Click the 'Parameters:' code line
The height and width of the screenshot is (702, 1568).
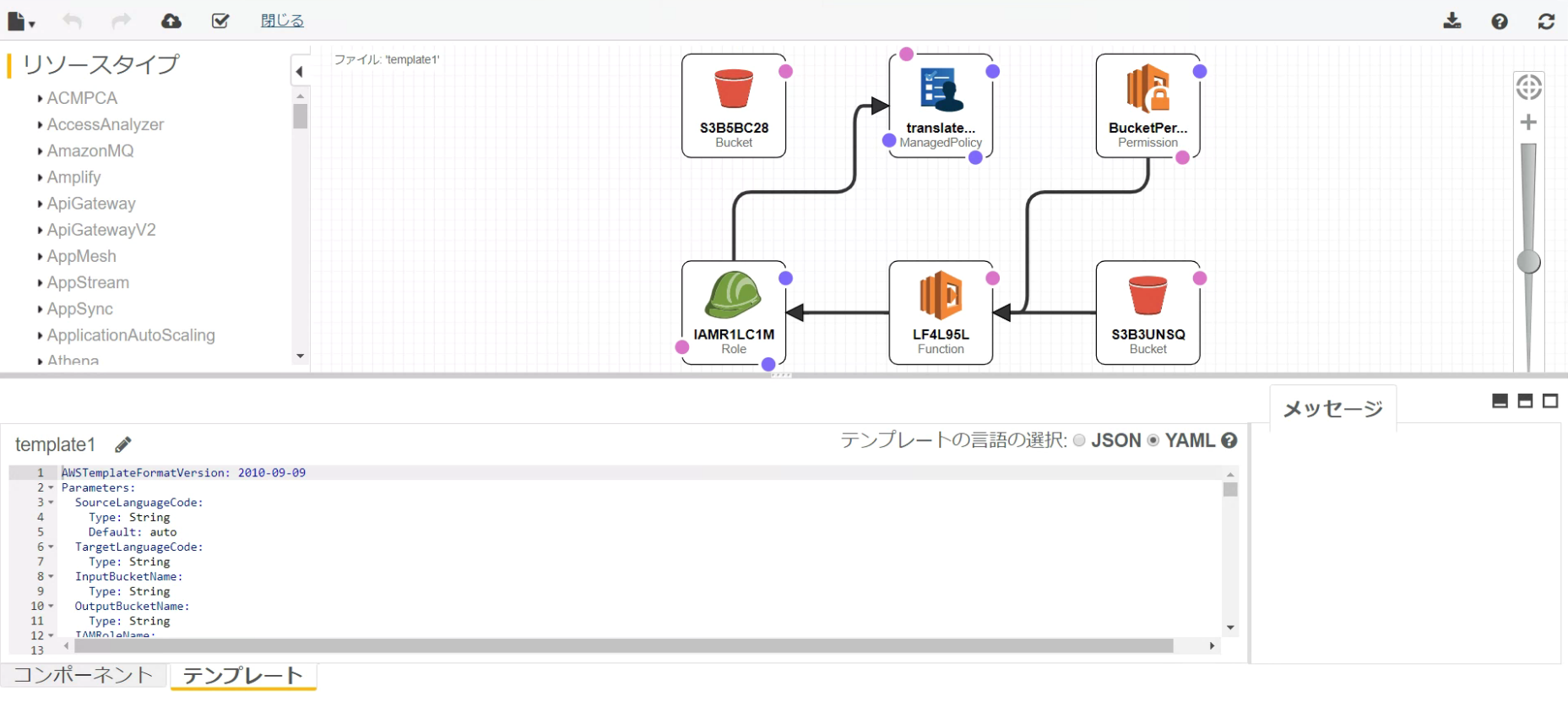click(x=98, y=488)
